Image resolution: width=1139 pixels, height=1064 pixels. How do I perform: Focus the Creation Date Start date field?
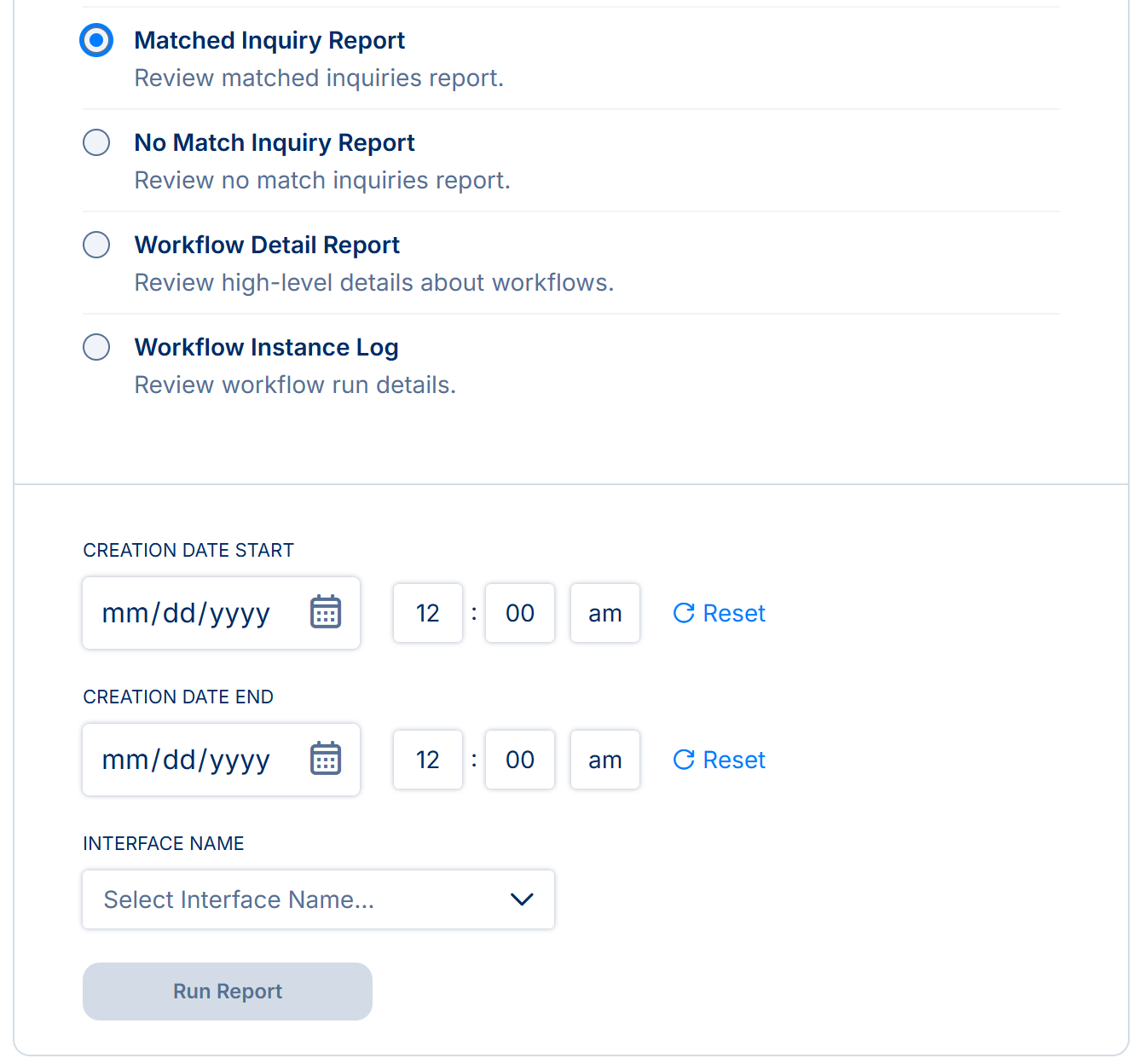click(x=186, y=613)
